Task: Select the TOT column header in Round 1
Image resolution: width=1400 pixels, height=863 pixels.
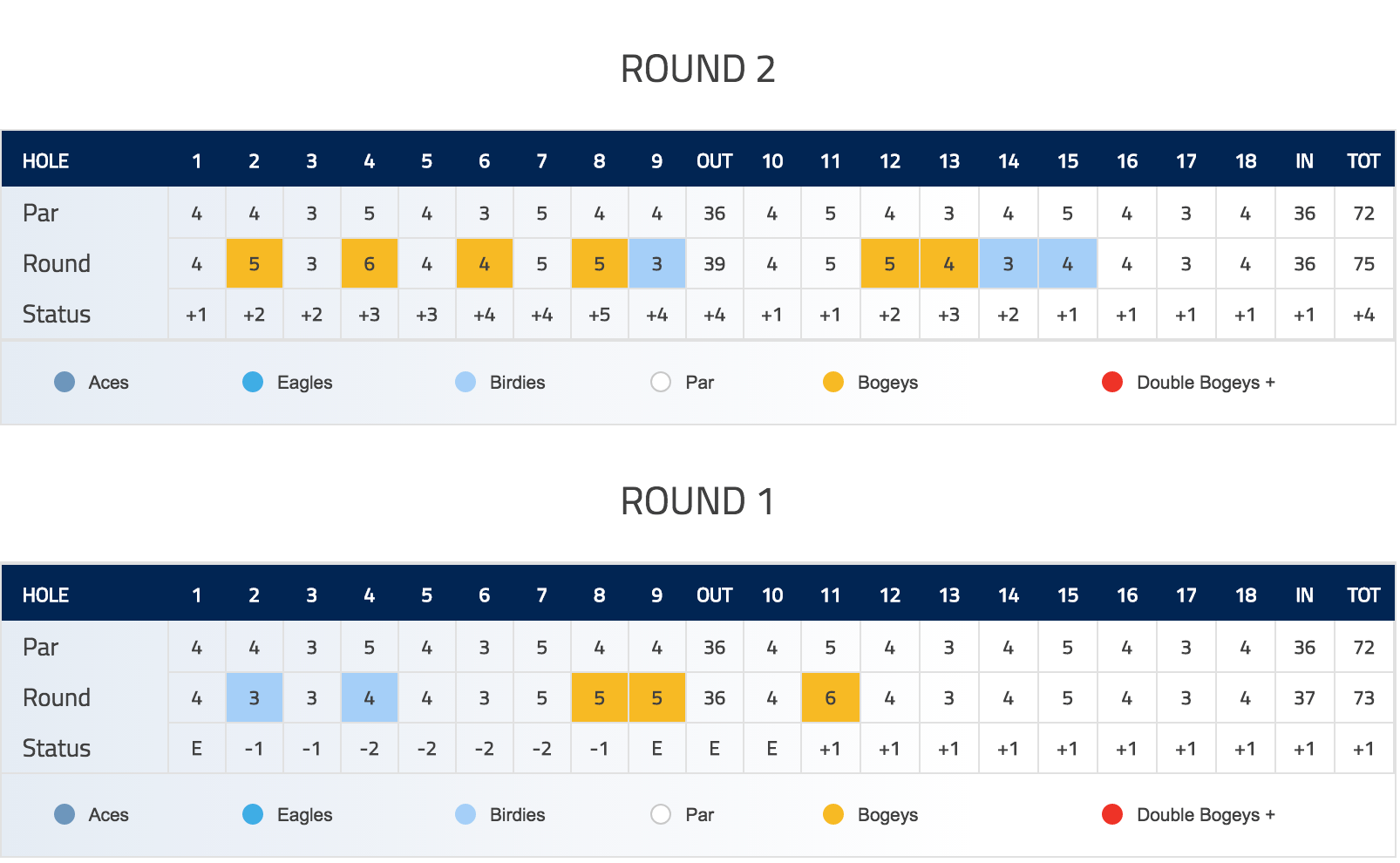Action: [1364, 595]
